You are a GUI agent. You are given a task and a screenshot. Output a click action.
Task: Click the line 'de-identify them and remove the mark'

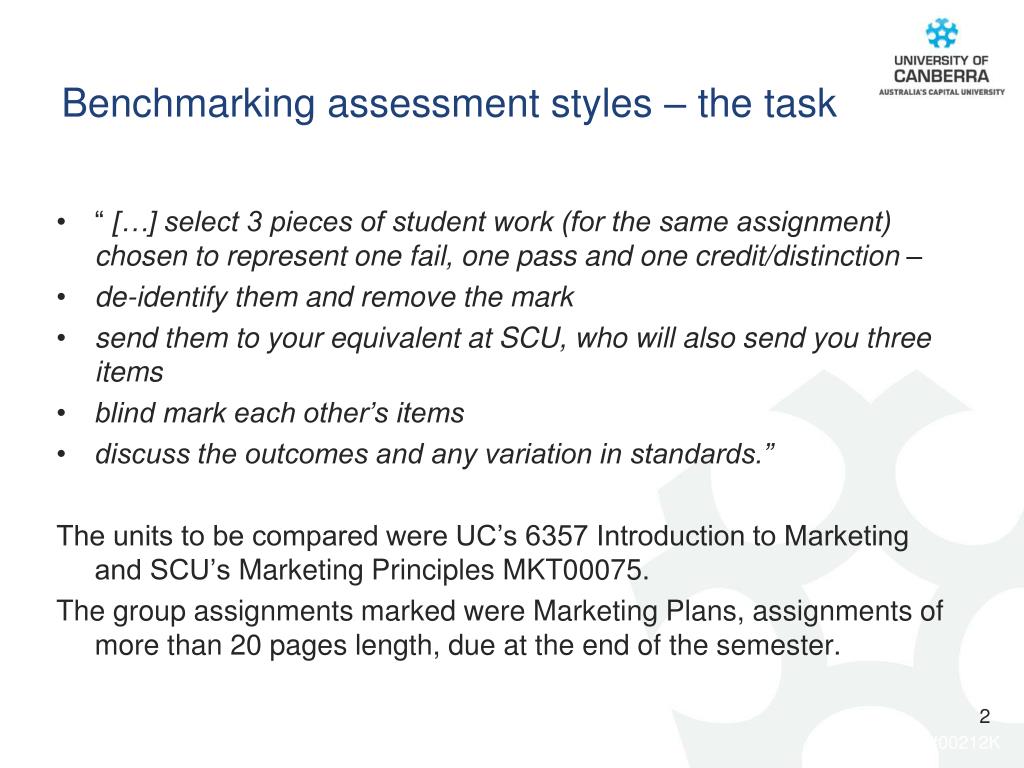tap(334, 298)
